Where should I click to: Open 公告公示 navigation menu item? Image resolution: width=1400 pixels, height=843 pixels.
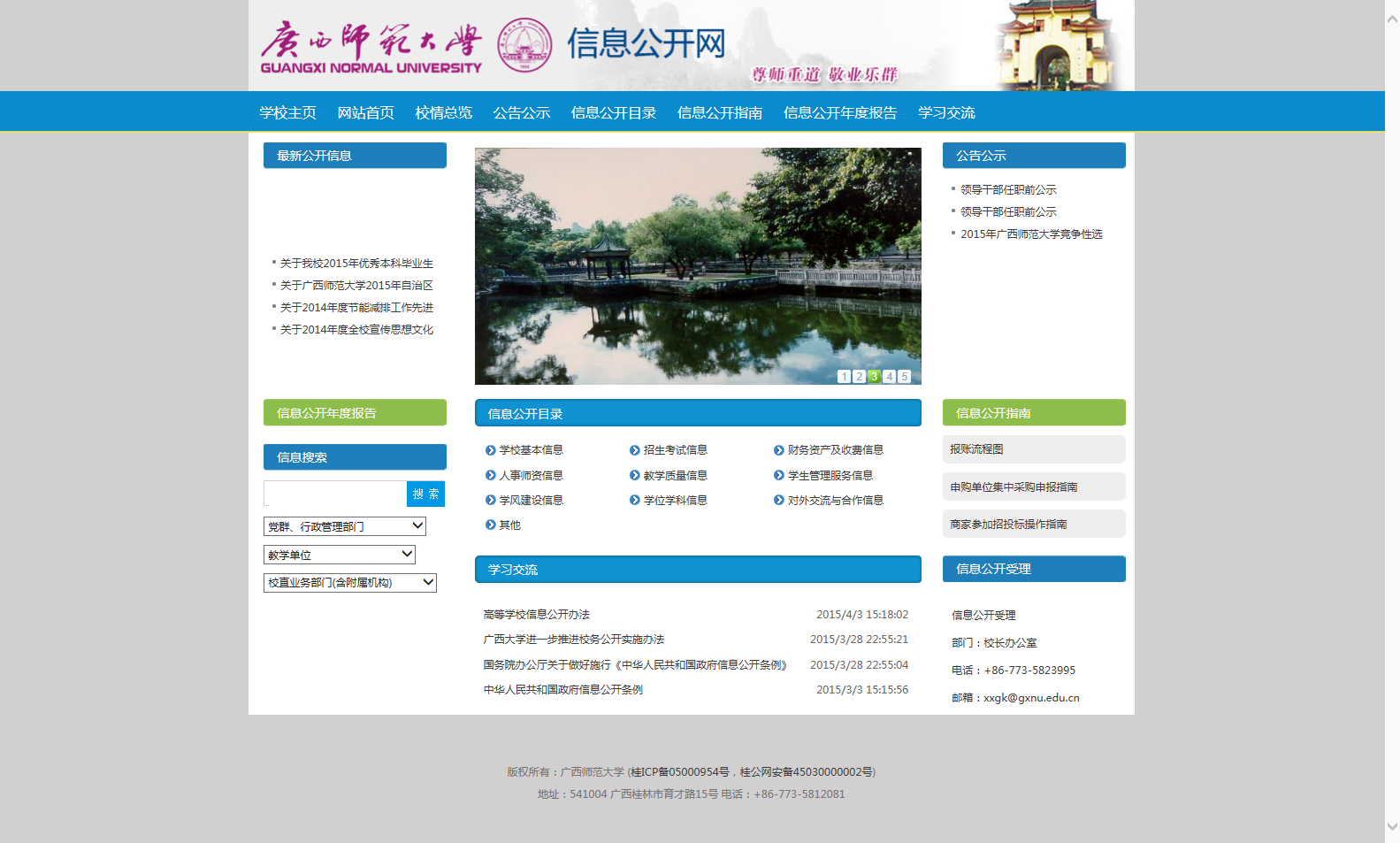[521, 112]
